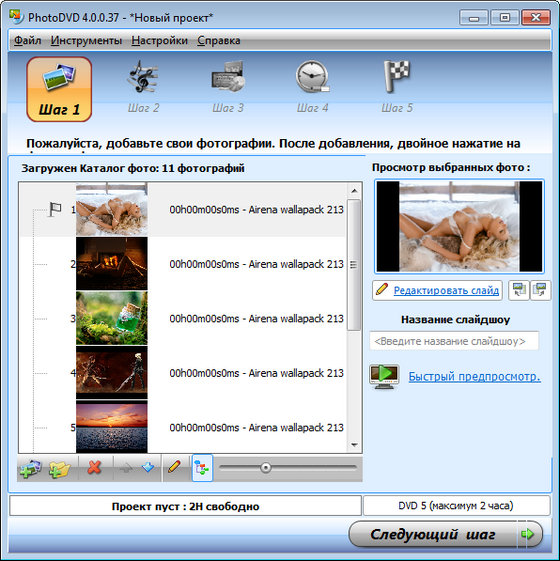Screen dimensions: 560x561
Task: Minimize the PhotoDVD window
Action: 474,18
